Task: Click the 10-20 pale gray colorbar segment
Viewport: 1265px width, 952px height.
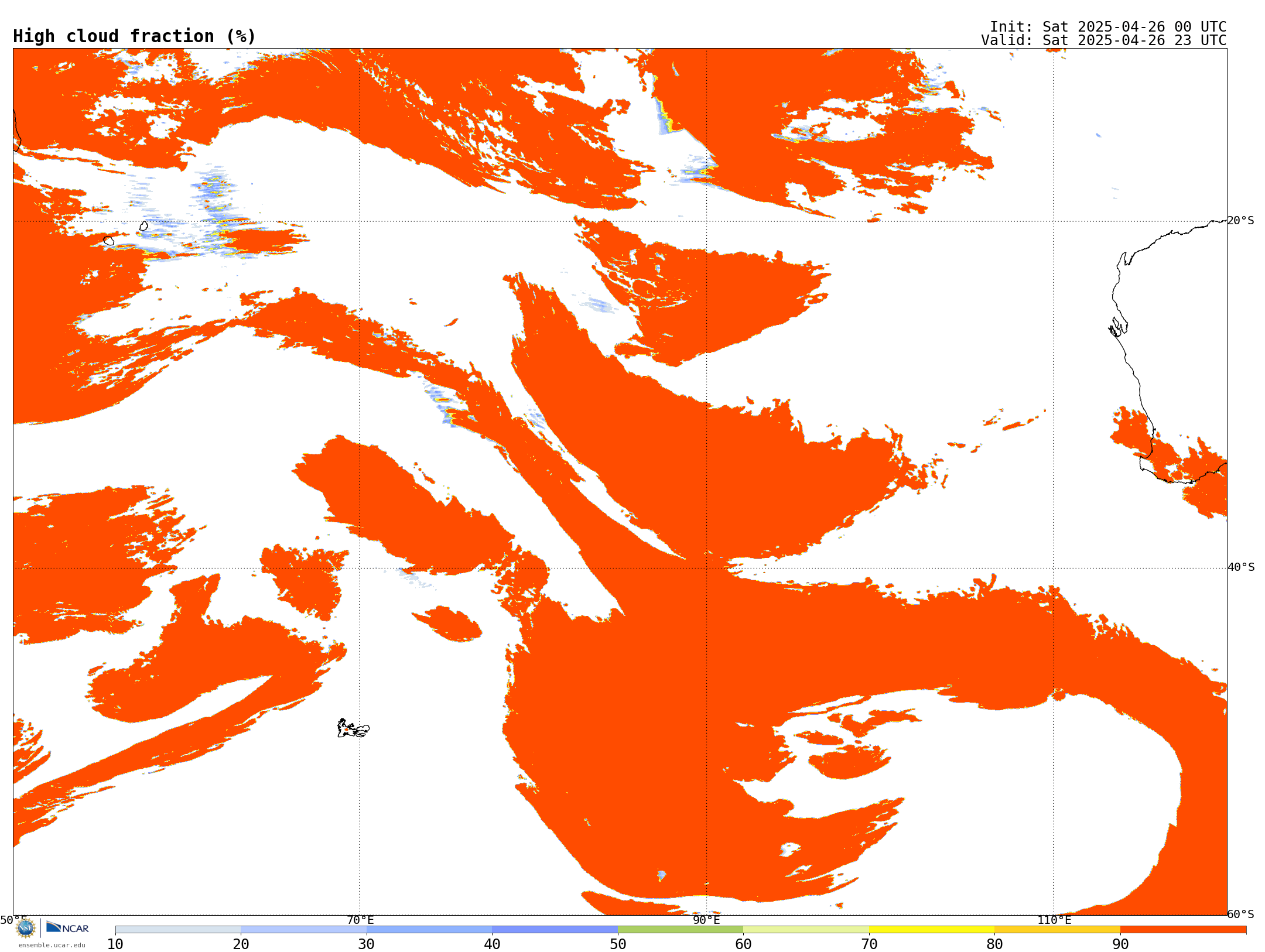Action: coord(178,930)
